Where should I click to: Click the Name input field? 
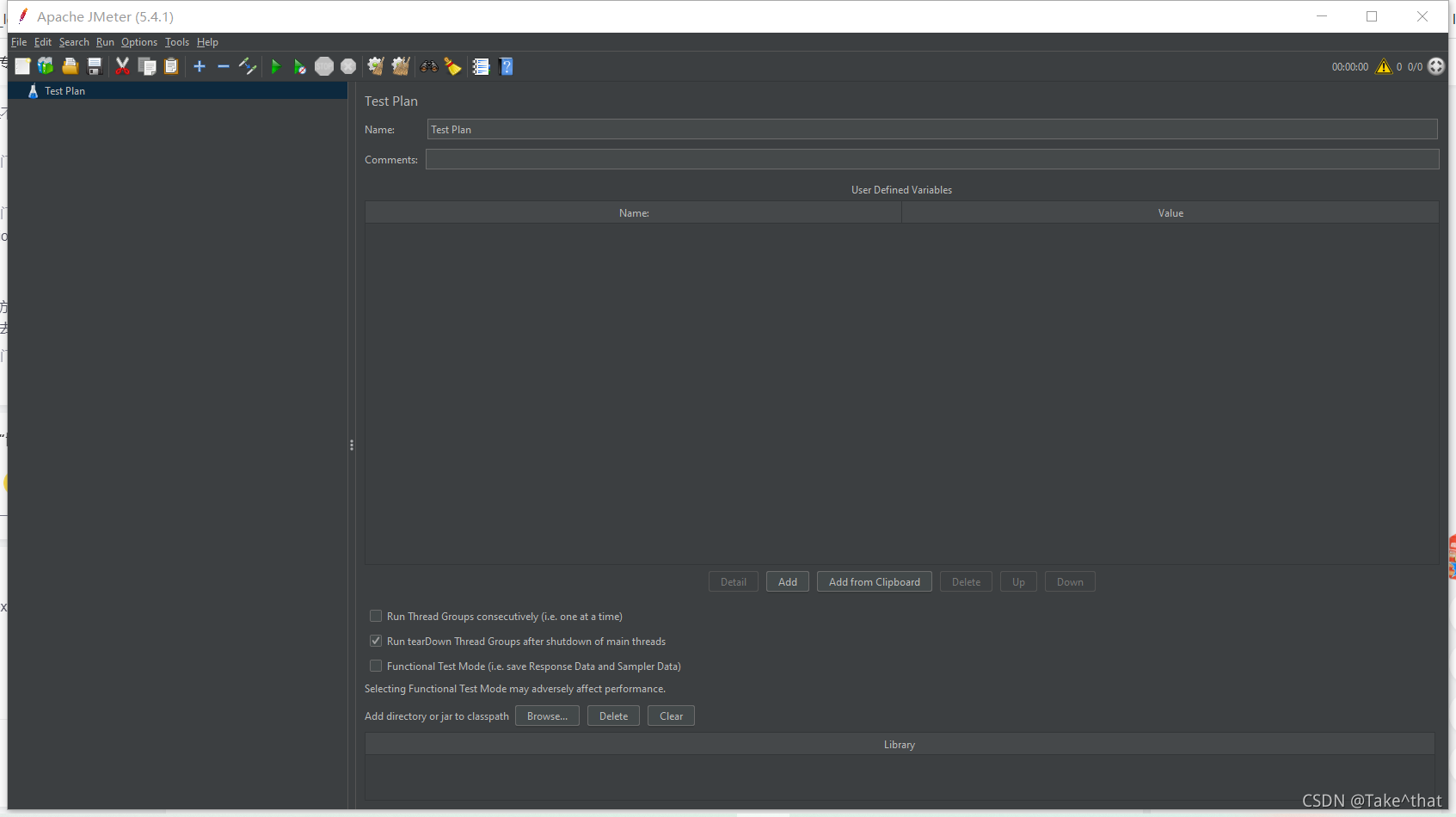click(932, 129)
